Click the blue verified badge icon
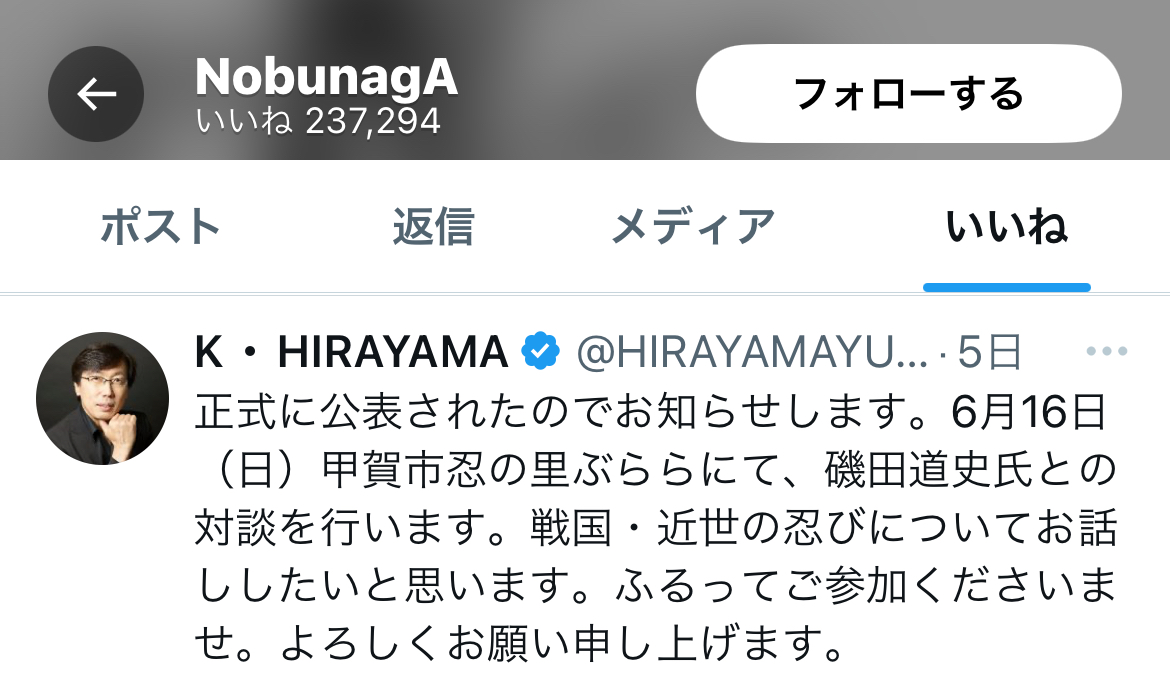The height and width of the screenshot is (689, 1170). tap(541, 351)
